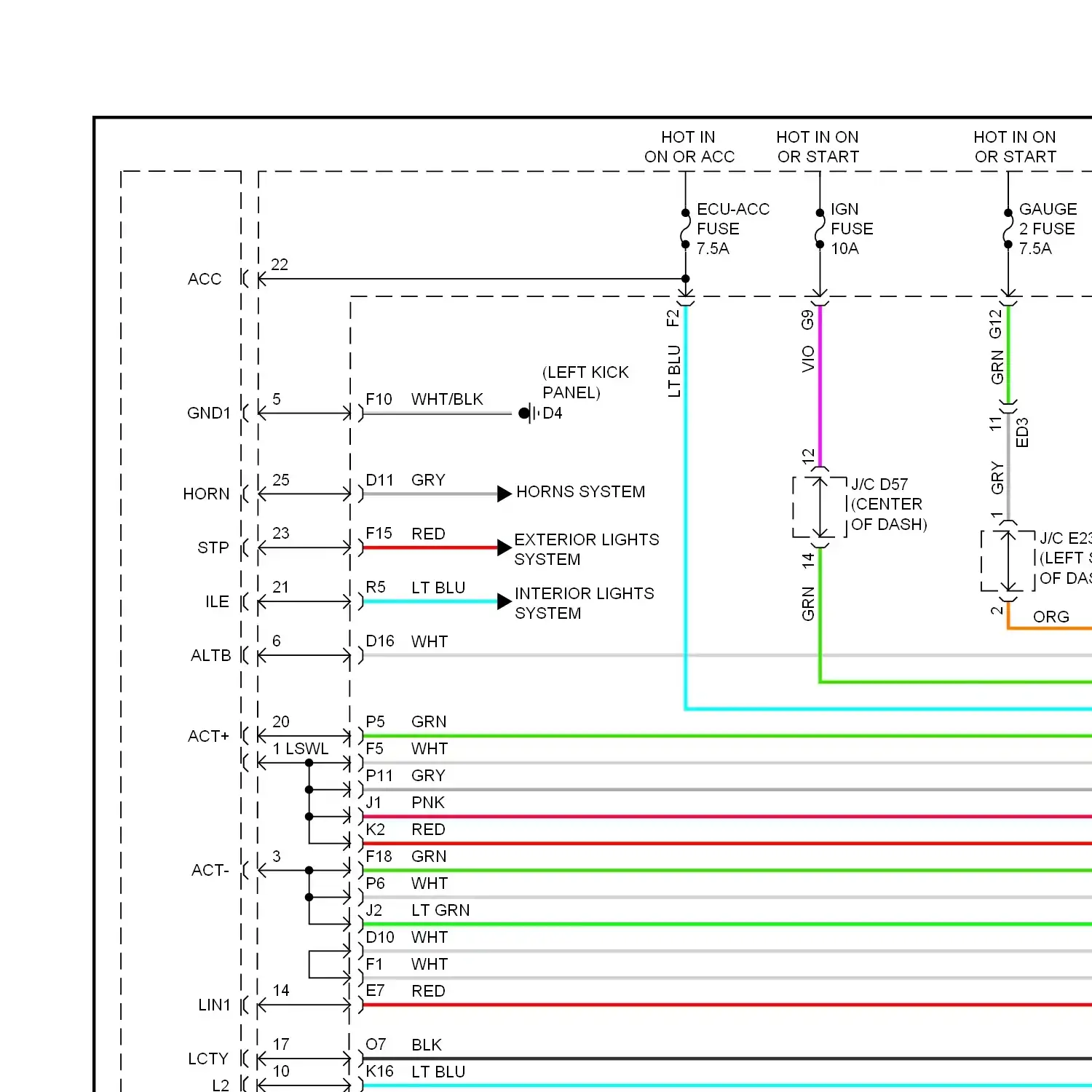This screenshot has height=1092, width=1092.
Task: Click the G12 connector label
Action: click(996, 324)
